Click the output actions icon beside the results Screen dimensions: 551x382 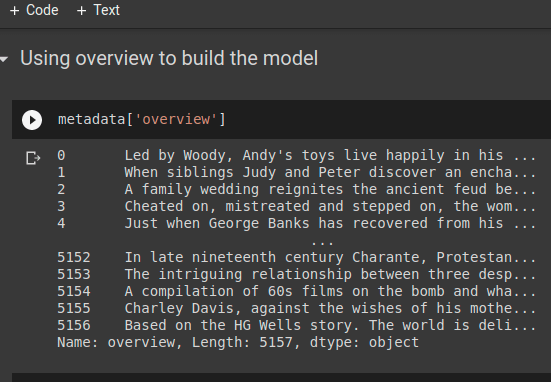pyautogui.click(x=33, y=158)
